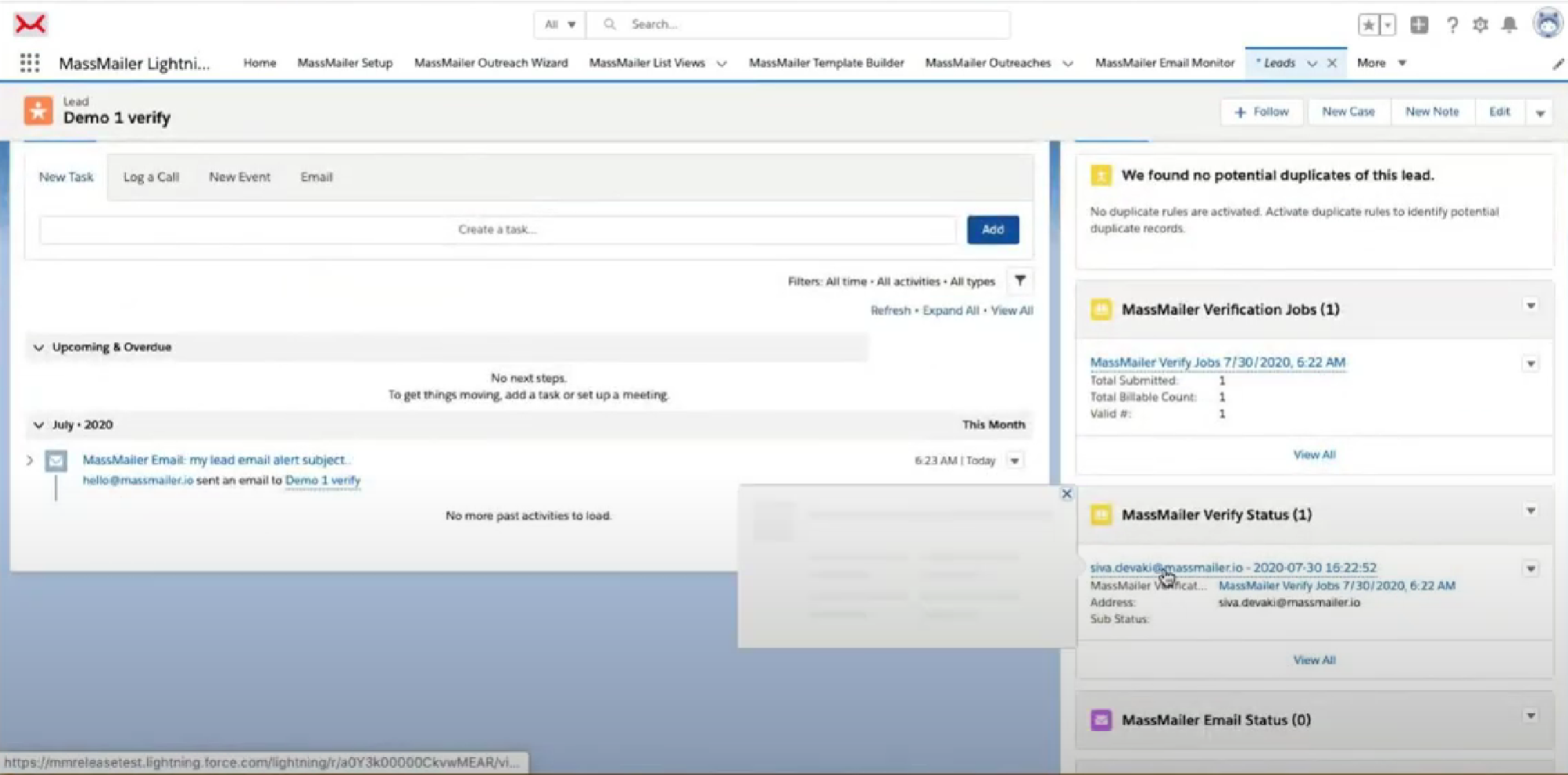Switch to the New Event tab

(240, 177)
